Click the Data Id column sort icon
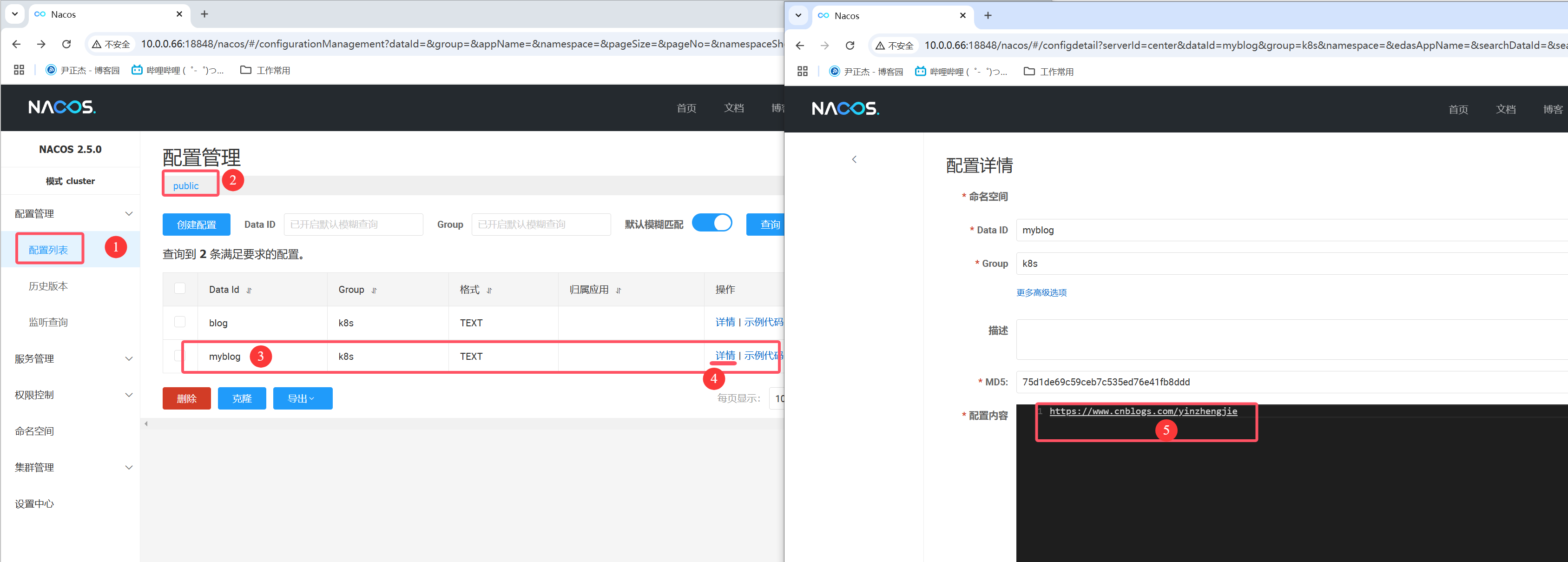 point(249,291)
